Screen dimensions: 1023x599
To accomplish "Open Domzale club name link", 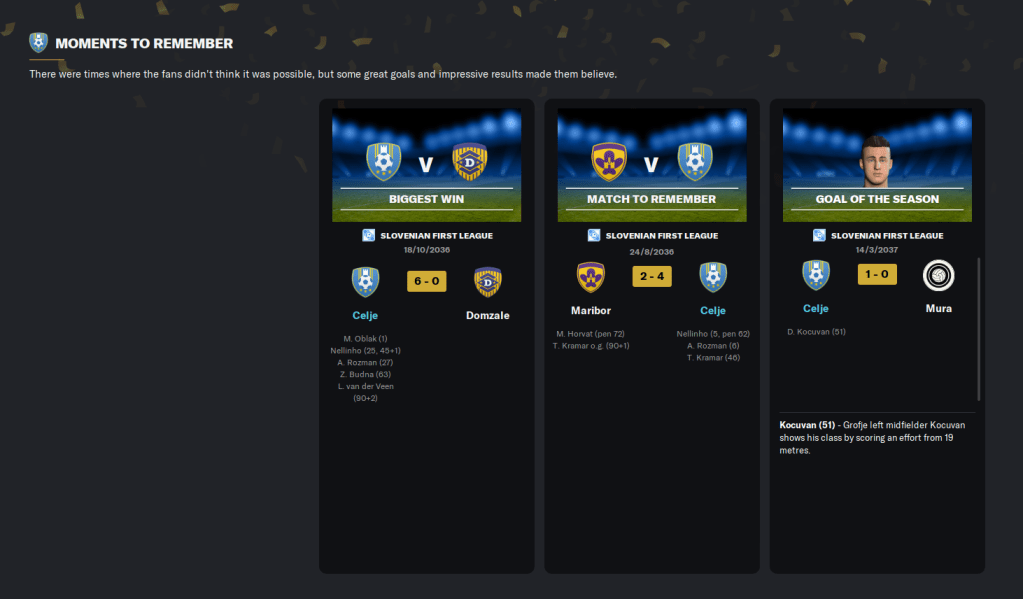I will click(487, 315).
